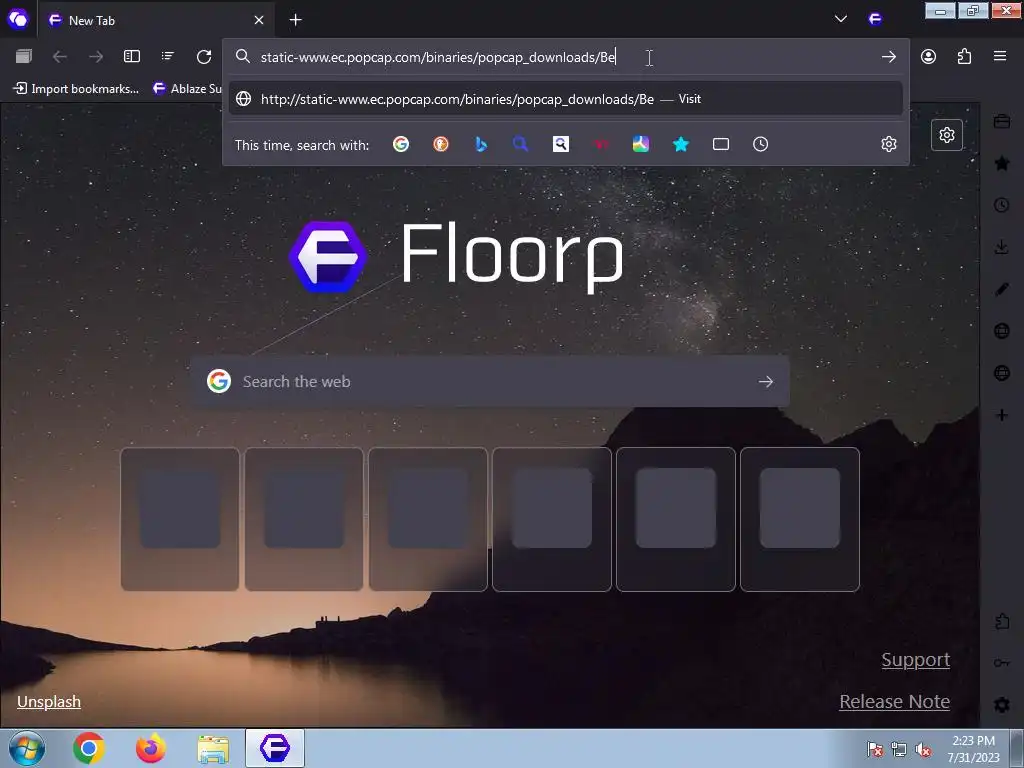Toggle the sidebar panel button
The width and height of the screenshot is (1024, 768).
pos(132,57)
